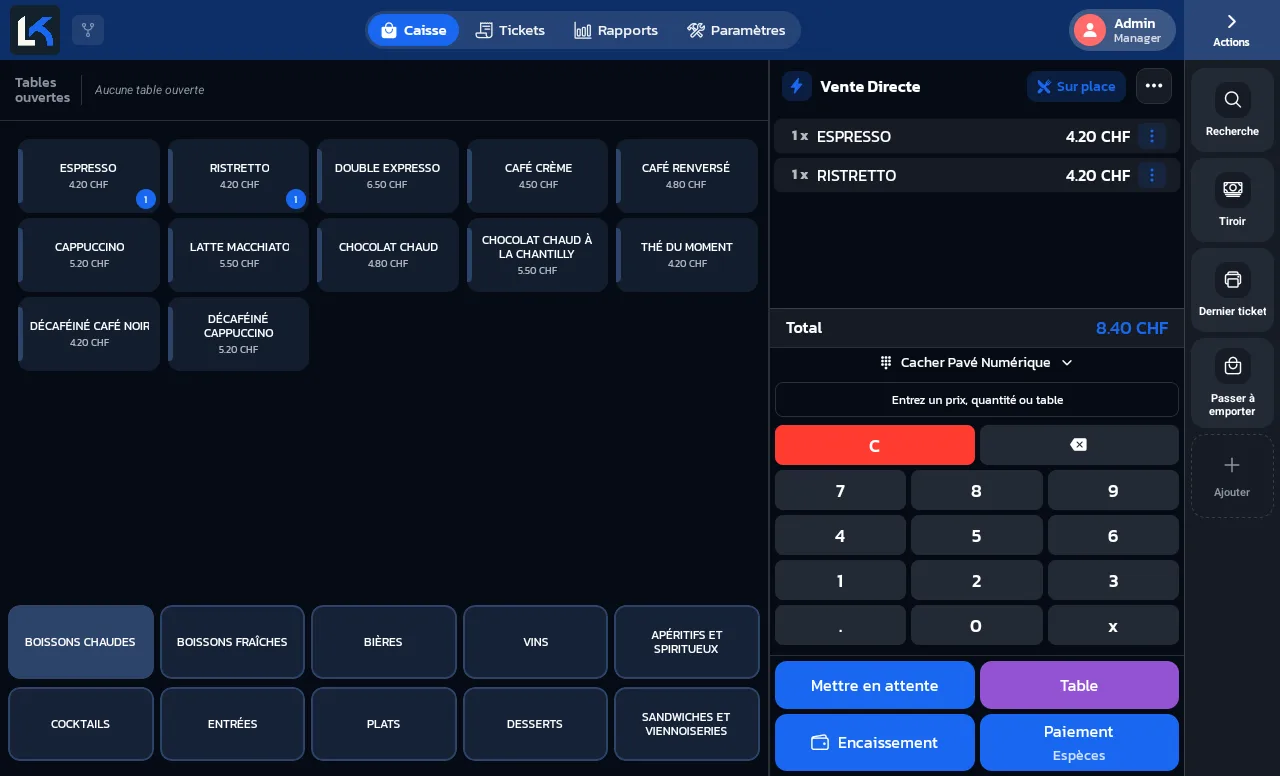
Task: Tap the keypad multiply x key
Action: coord(1113,625)
